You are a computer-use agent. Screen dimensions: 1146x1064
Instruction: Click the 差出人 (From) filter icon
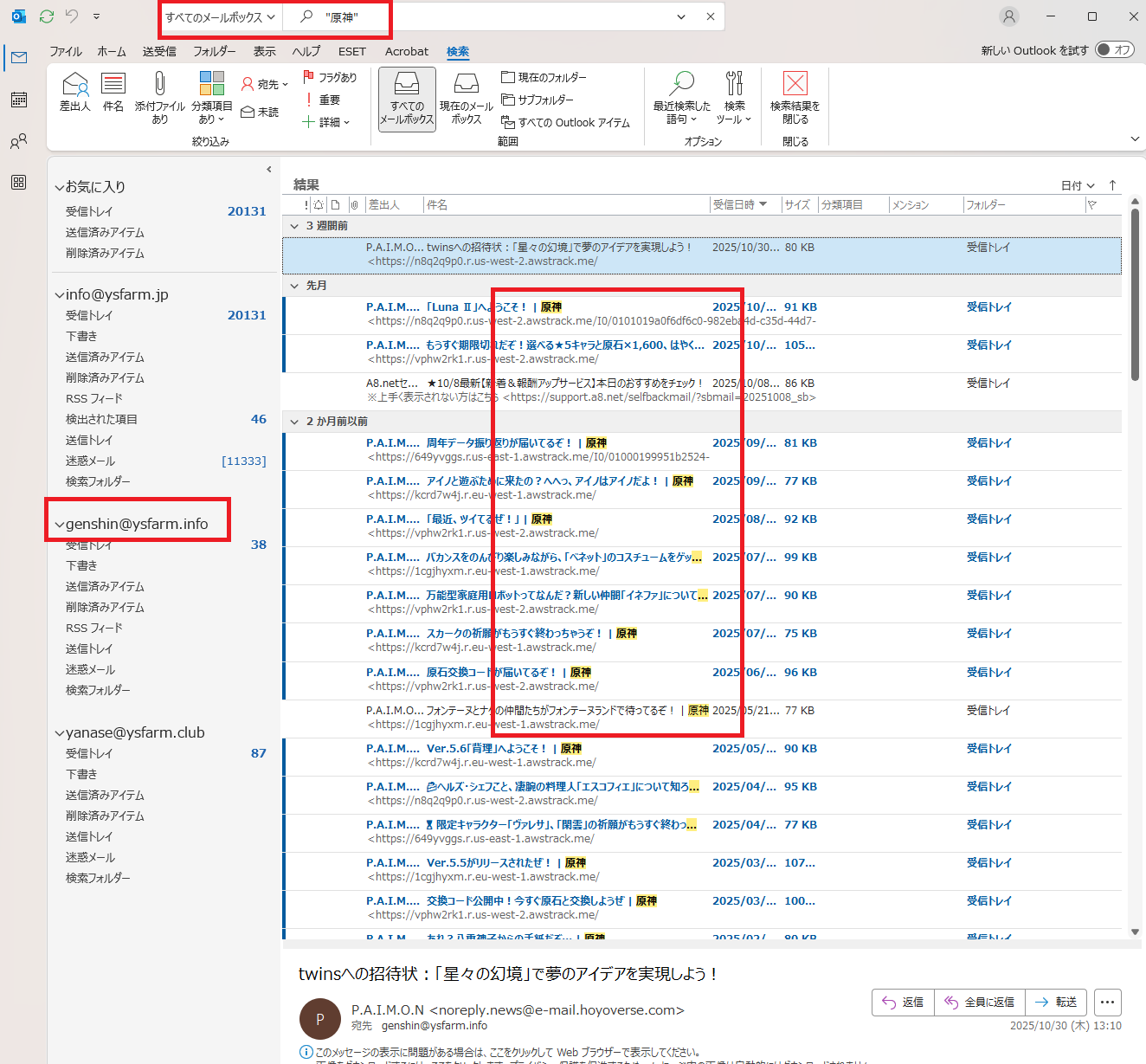pyautogui.click(x=75, y=85)
